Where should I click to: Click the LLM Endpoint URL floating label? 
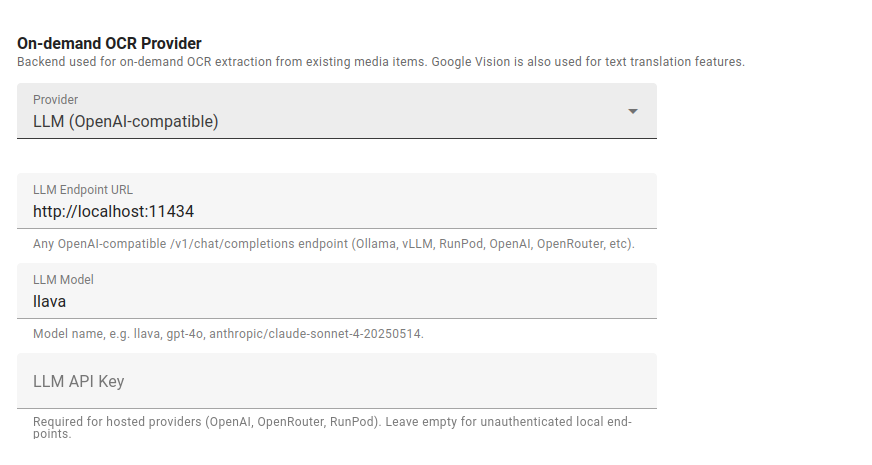pos(83,190)
